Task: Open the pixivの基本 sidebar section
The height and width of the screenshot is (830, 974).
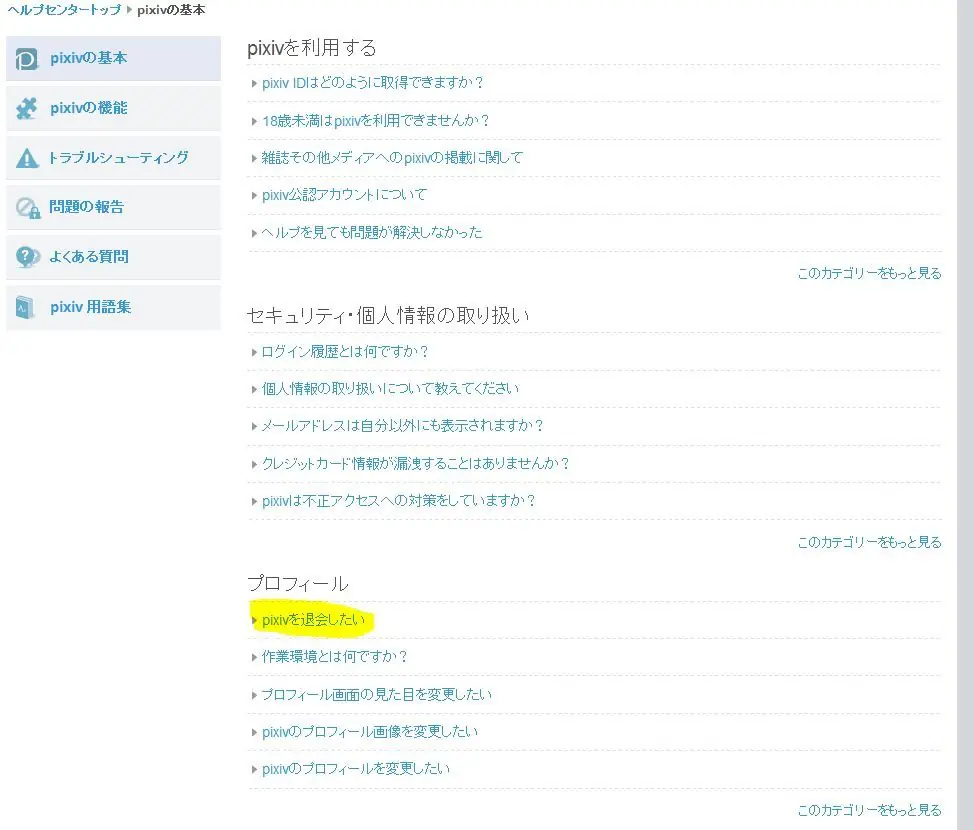Action: tap(113, 58)
